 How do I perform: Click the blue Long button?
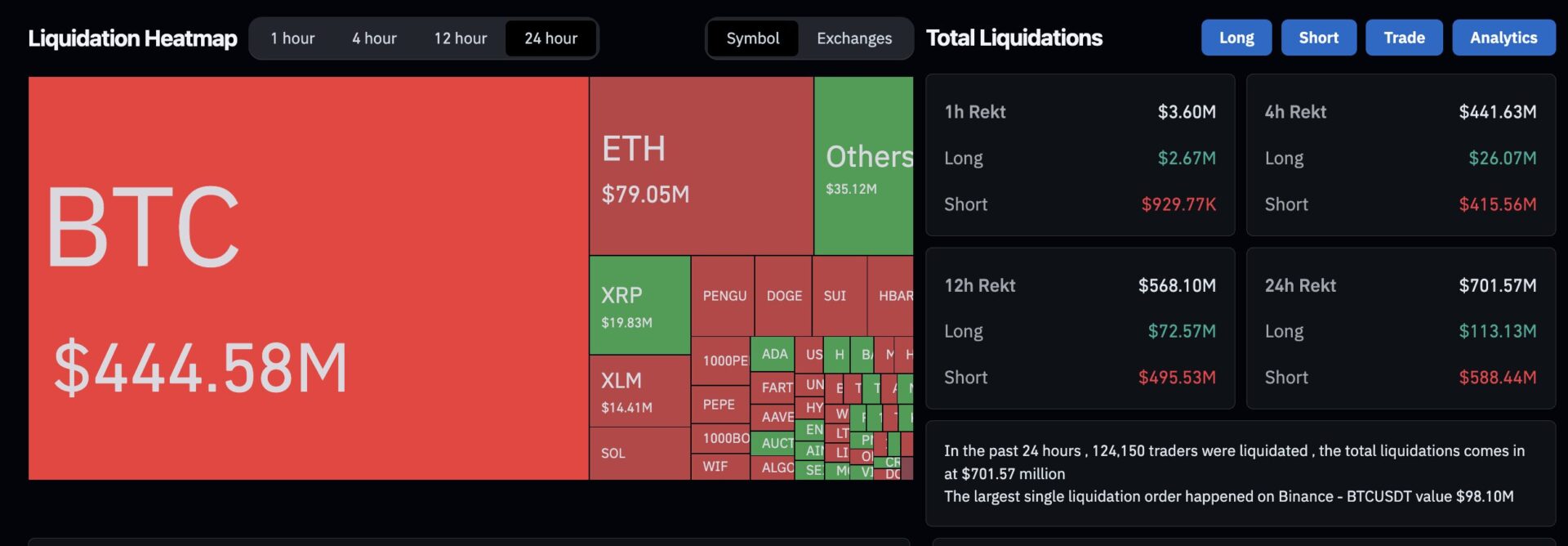click(x=1236, y=38)
